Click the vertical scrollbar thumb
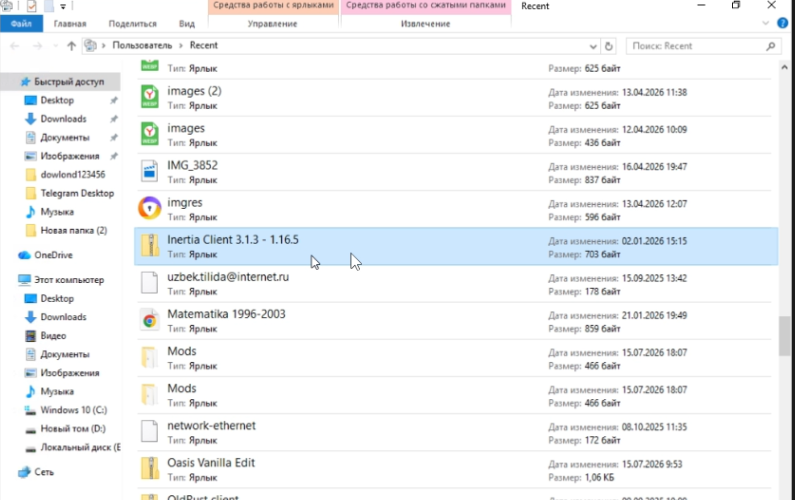This screenshot has width=795, height=500. click(x=784, y=336)
